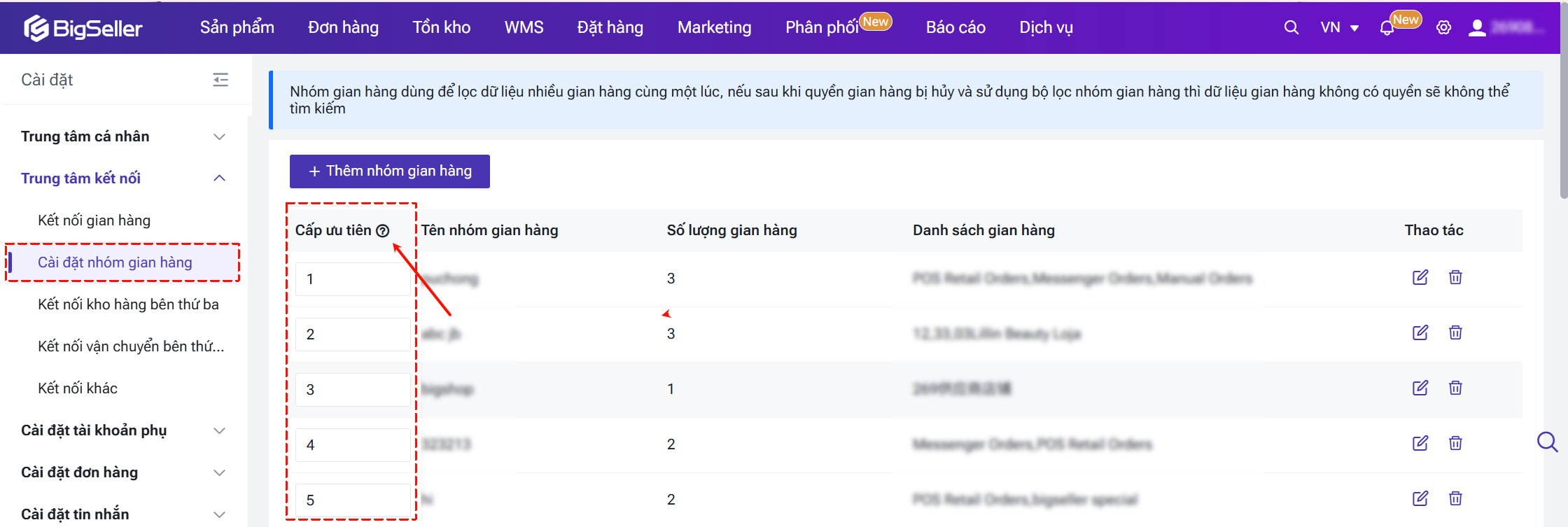This screenshot has height=527, width=1568.
Task: Open the notification bell icon
Action: pyautogui.click(x=1386, y=28)
